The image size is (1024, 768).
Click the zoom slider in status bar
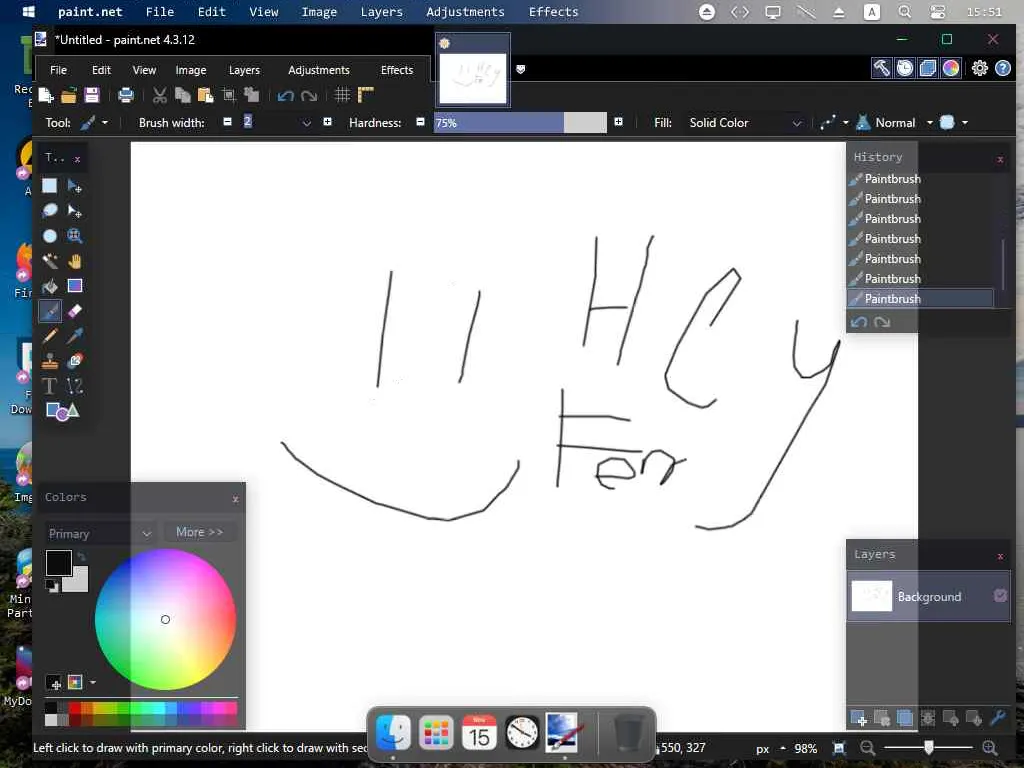pos(928,748)
